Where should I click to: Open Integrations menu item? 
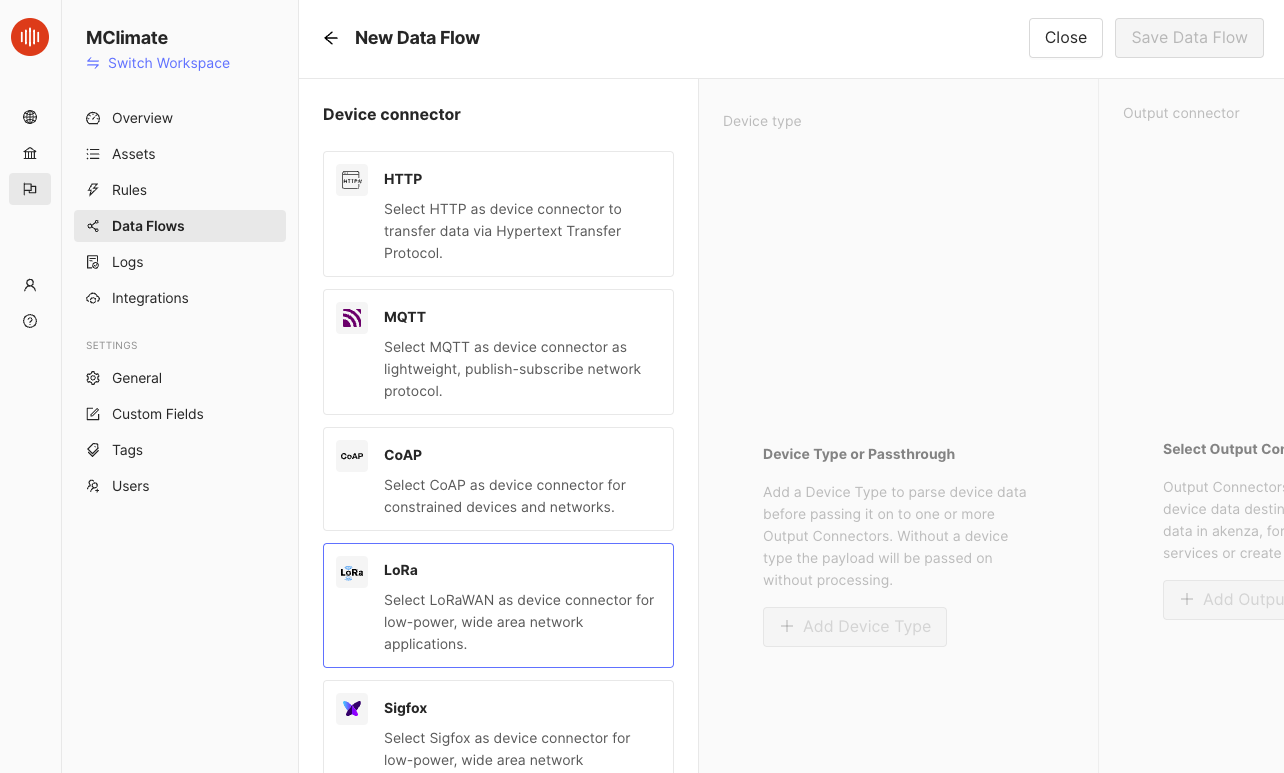[180, 298]
